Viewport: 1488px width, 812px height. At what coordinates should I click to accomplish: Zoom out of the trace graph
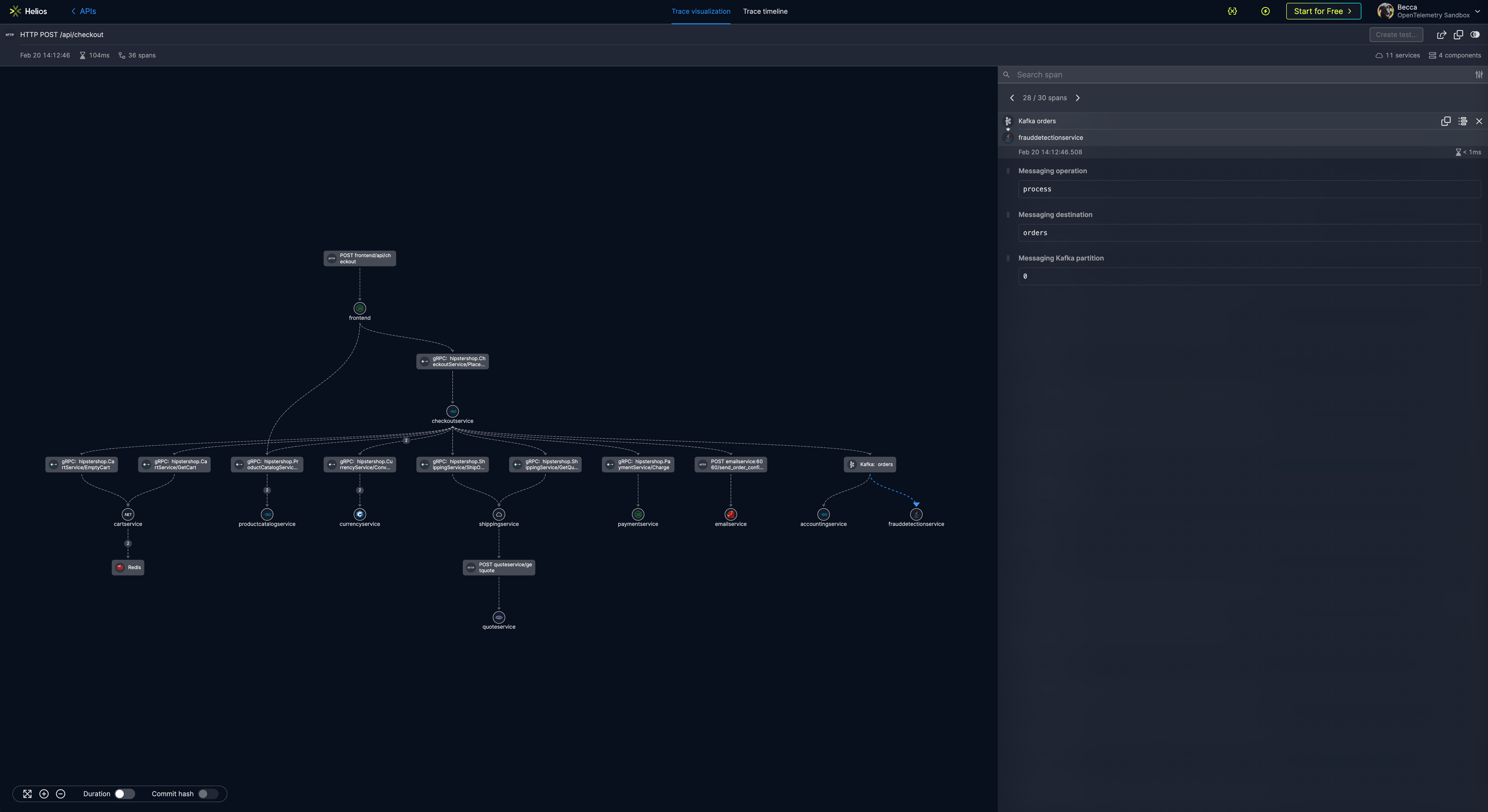[61, 794]
